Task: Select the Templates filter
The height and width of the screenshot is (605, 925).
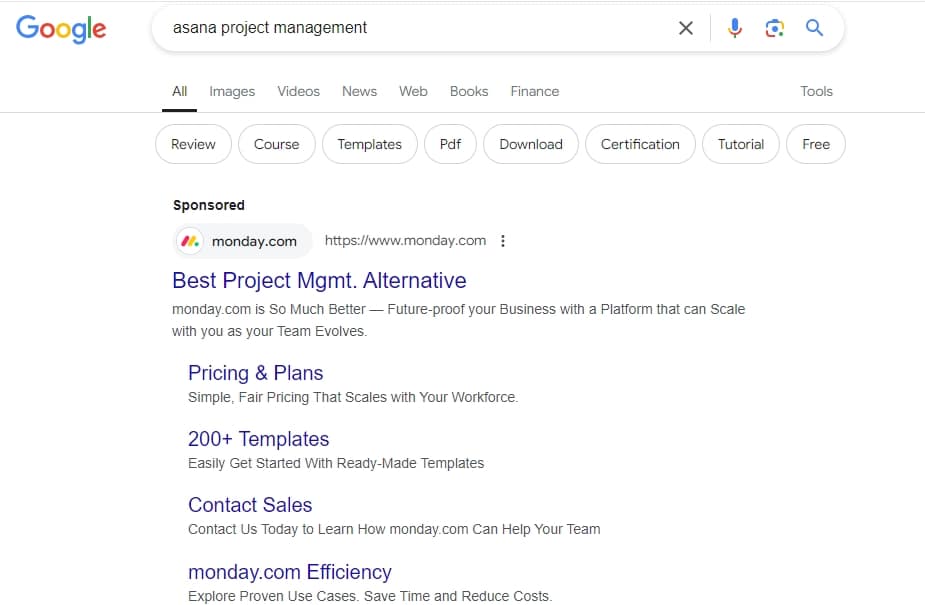Action: click(370, 144)
